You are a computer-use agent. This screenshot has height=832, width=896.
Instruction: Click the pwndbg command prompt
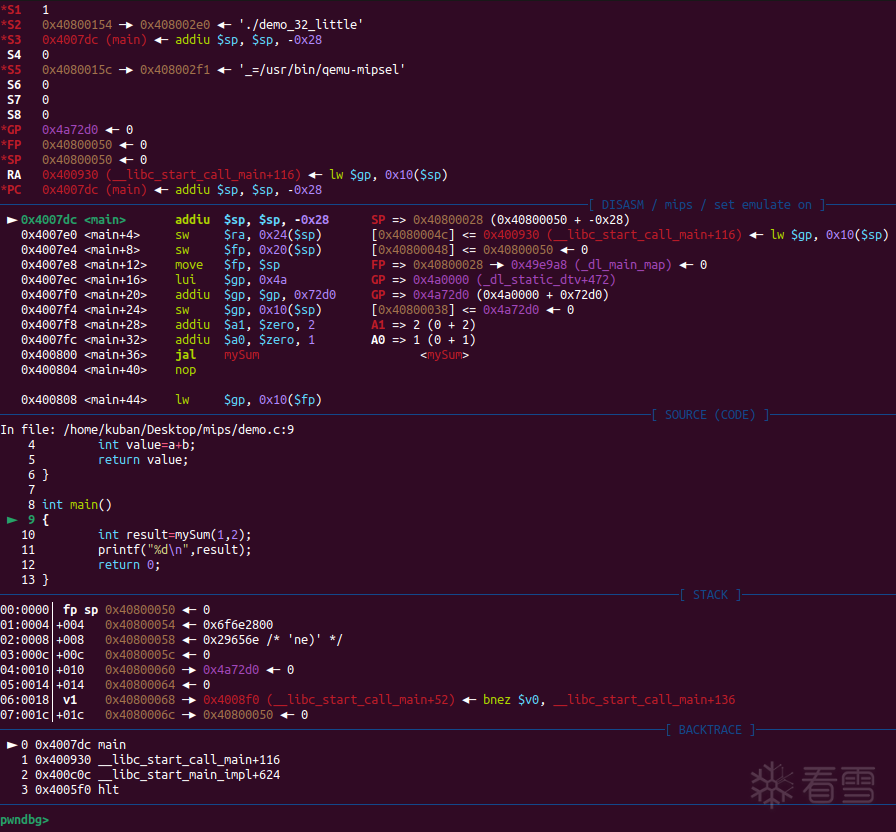tap(24, 820)
